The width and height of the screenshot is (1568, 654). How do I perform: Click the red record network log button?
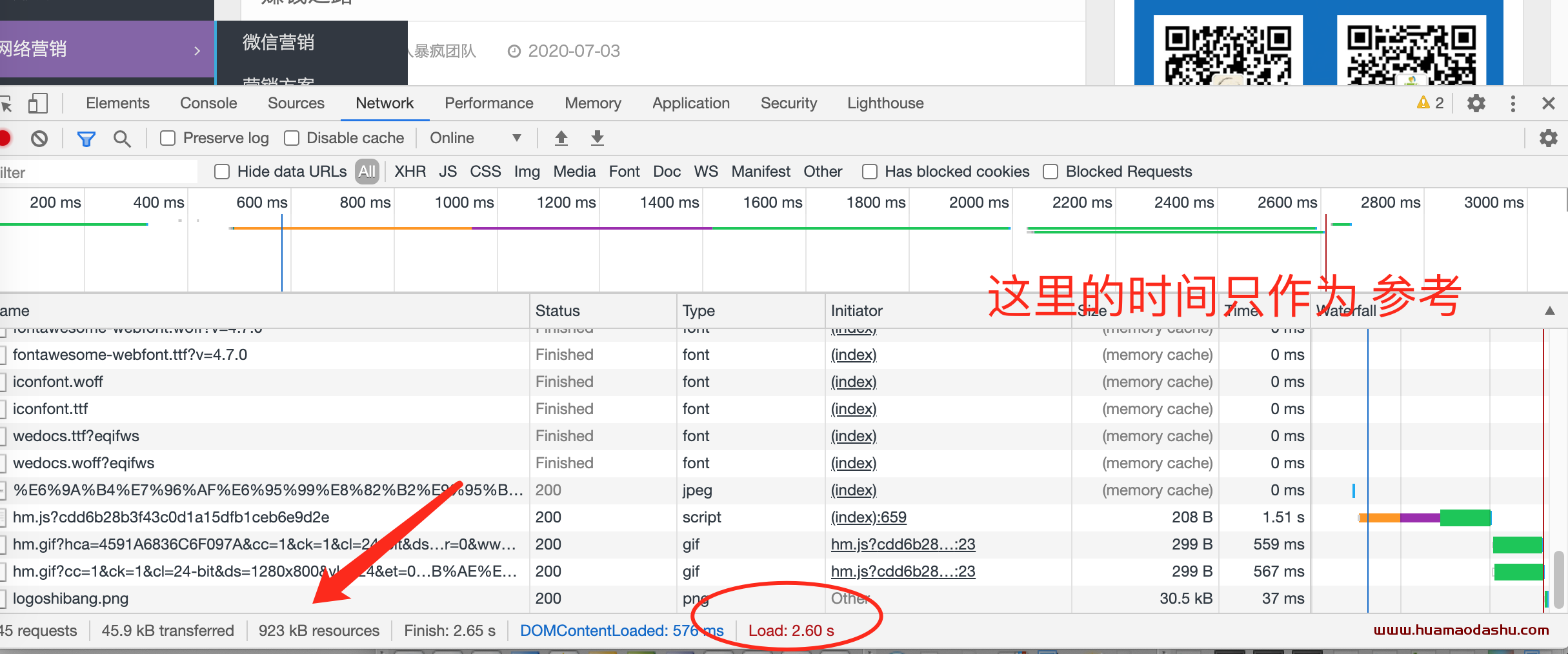(5, 138)
